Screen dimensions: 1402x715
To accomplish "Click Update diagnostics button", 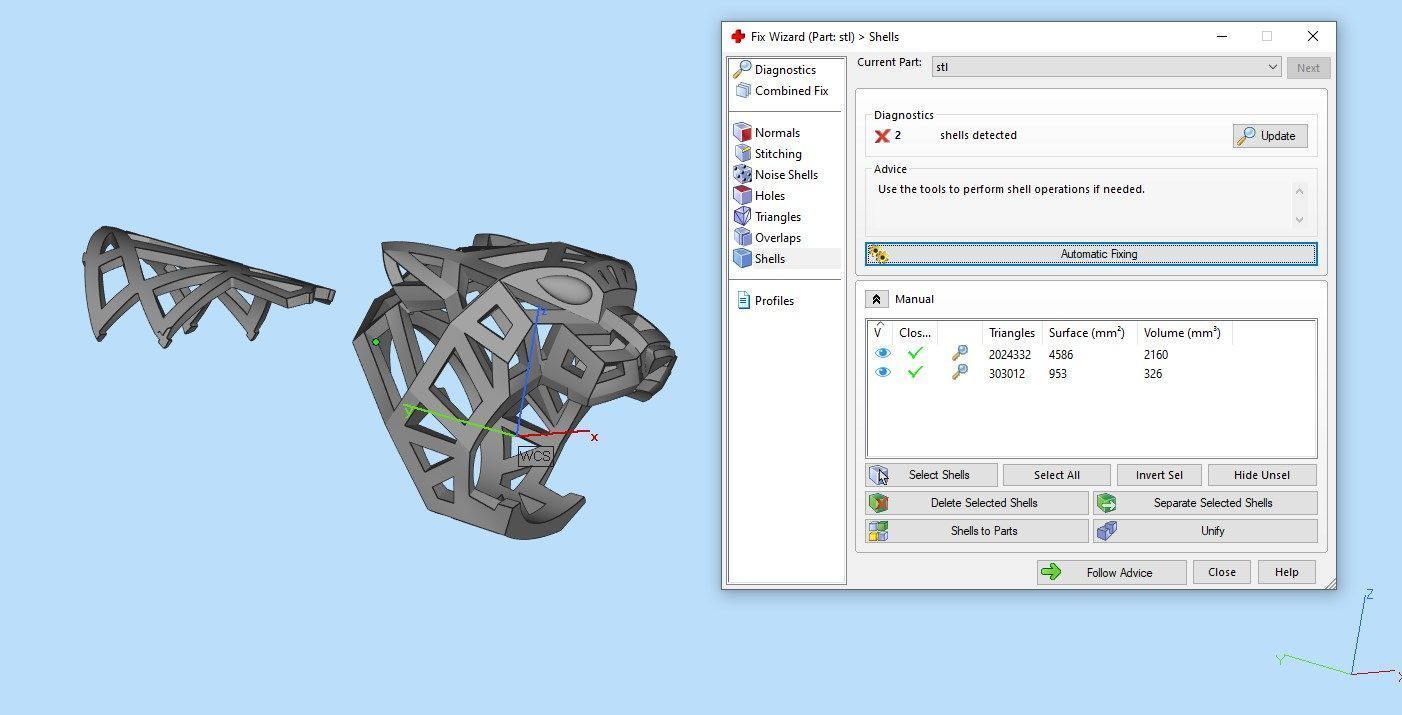I will click(x=1270, y=136).
